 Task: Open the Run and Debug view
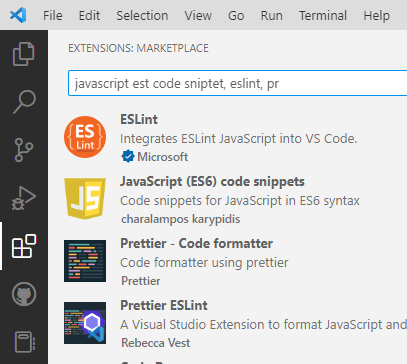(24, 198)
